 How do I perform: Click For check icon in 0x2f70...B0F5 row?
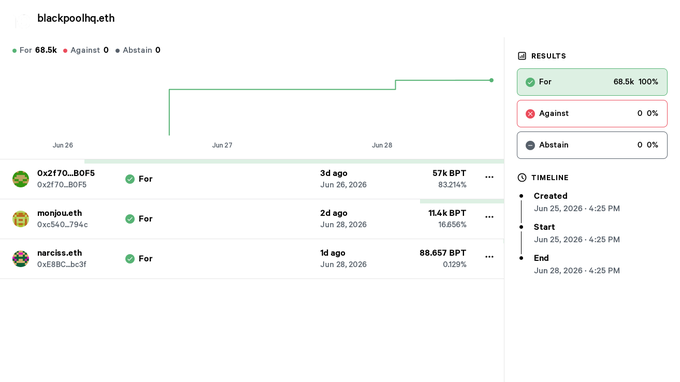pos(130,179)
